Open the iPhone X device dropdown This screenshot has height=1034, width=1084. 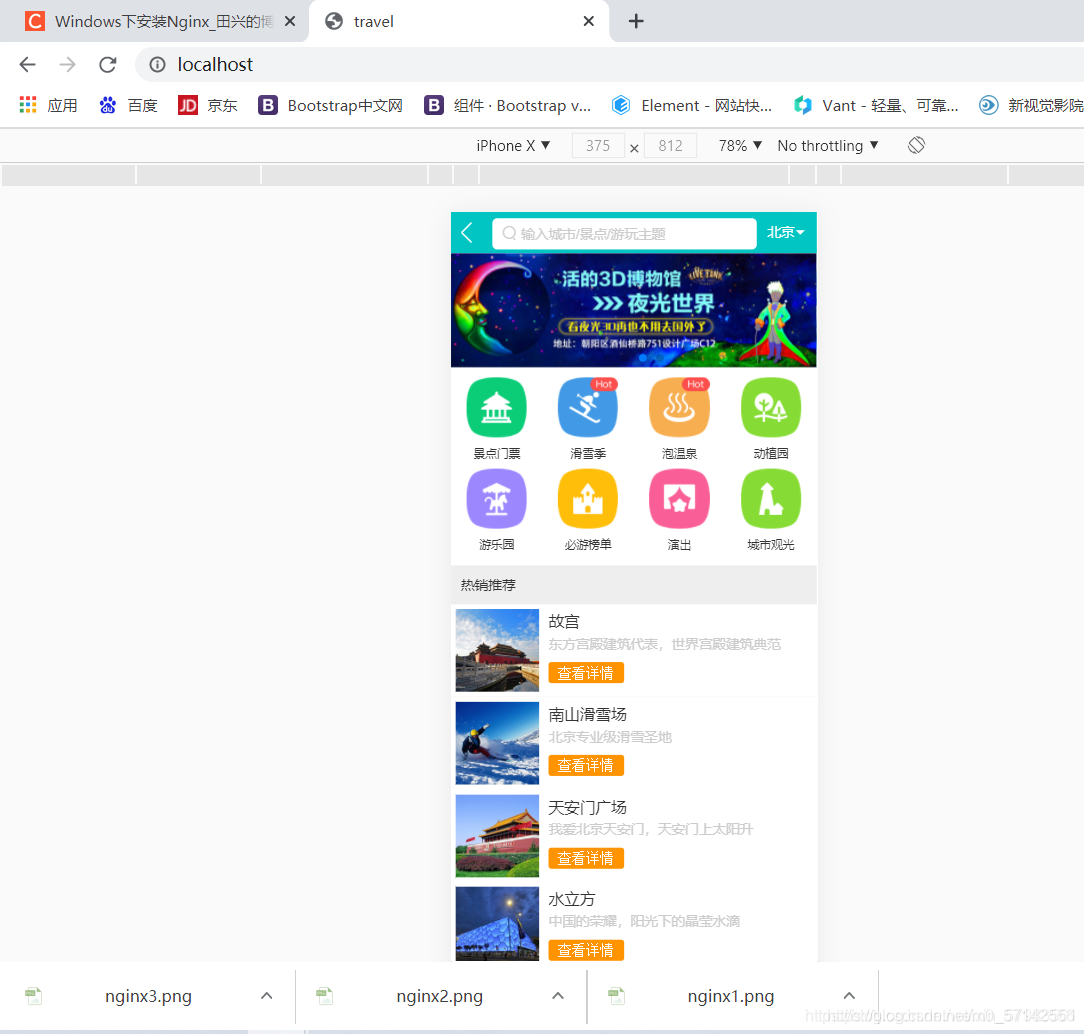point(513,145)
